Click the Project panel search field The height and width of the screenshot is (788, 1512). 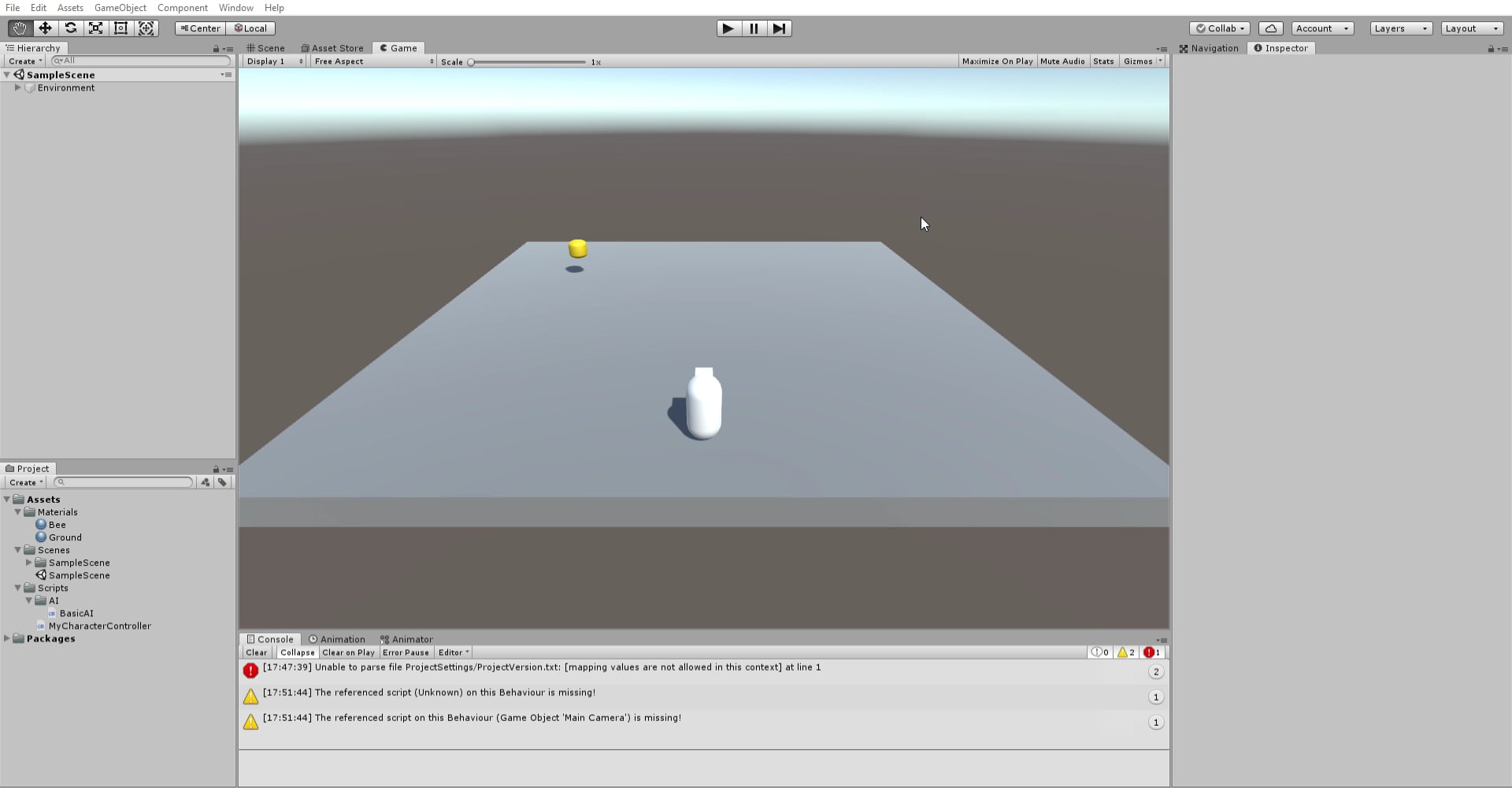(122, 482)
